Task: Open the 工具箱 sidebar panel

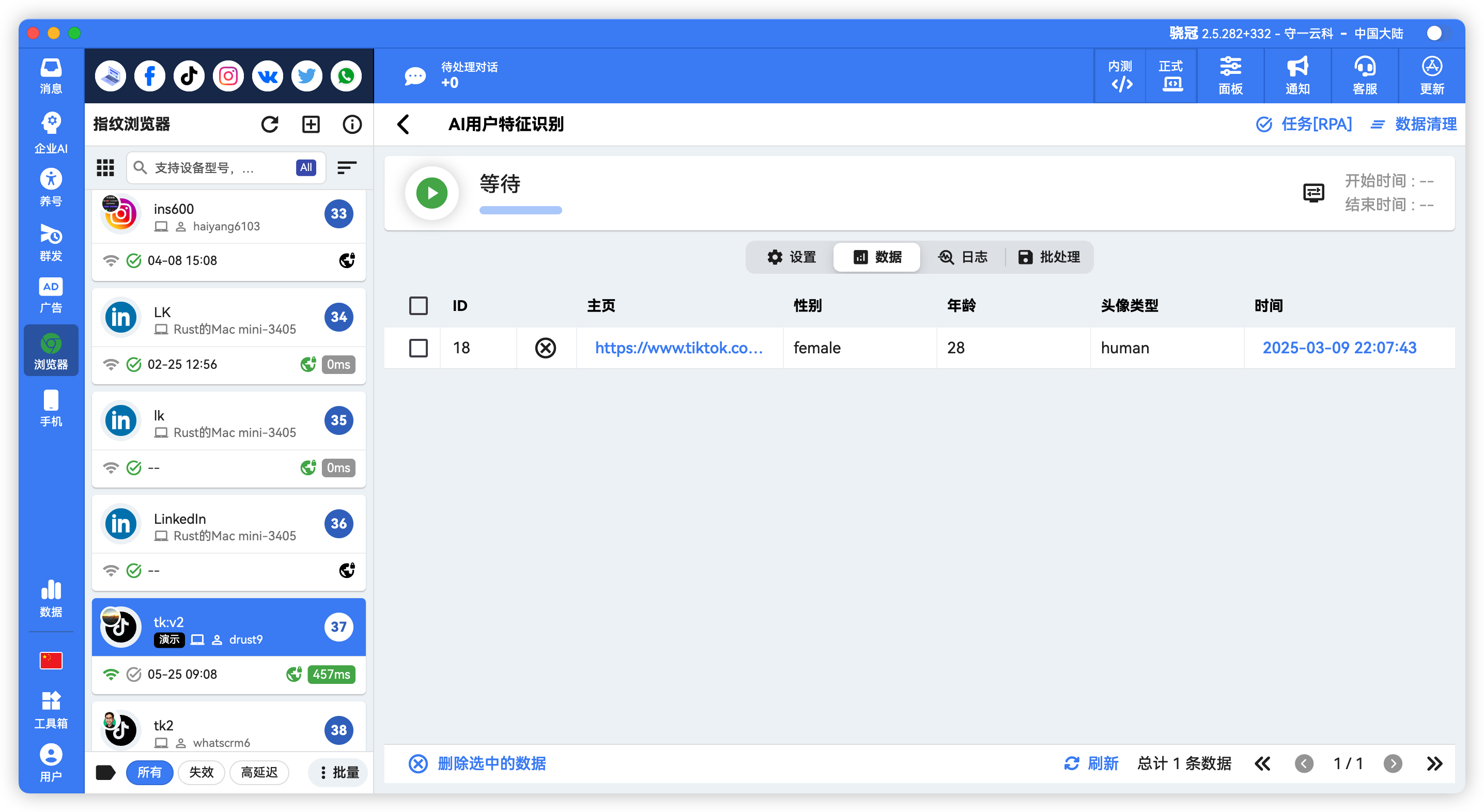Action: (x=51, y=708)
